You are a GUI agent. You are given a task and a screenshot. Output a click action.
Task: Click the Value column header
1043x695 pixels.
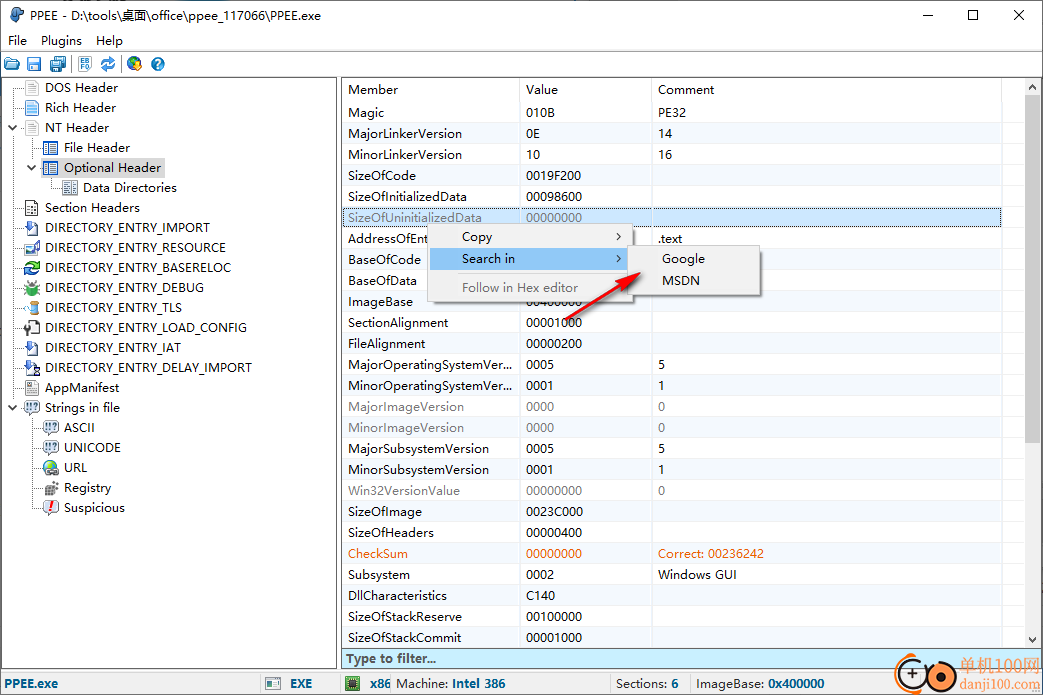[585, 90]
